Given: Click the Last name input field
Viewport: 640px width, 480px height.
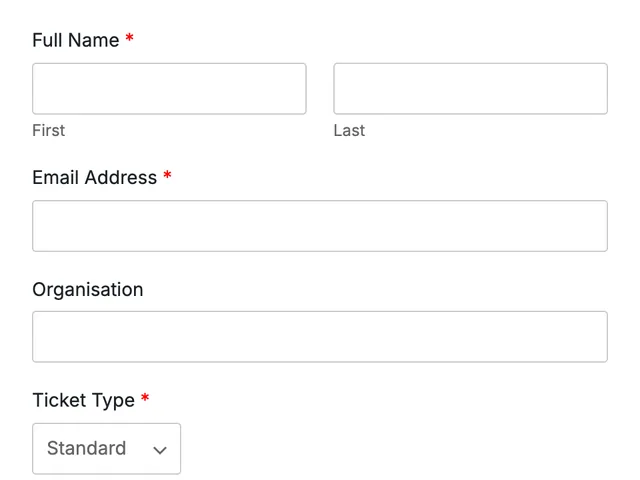Looking at the screenshot, I should pyautogui.click(x=470, y=89).
